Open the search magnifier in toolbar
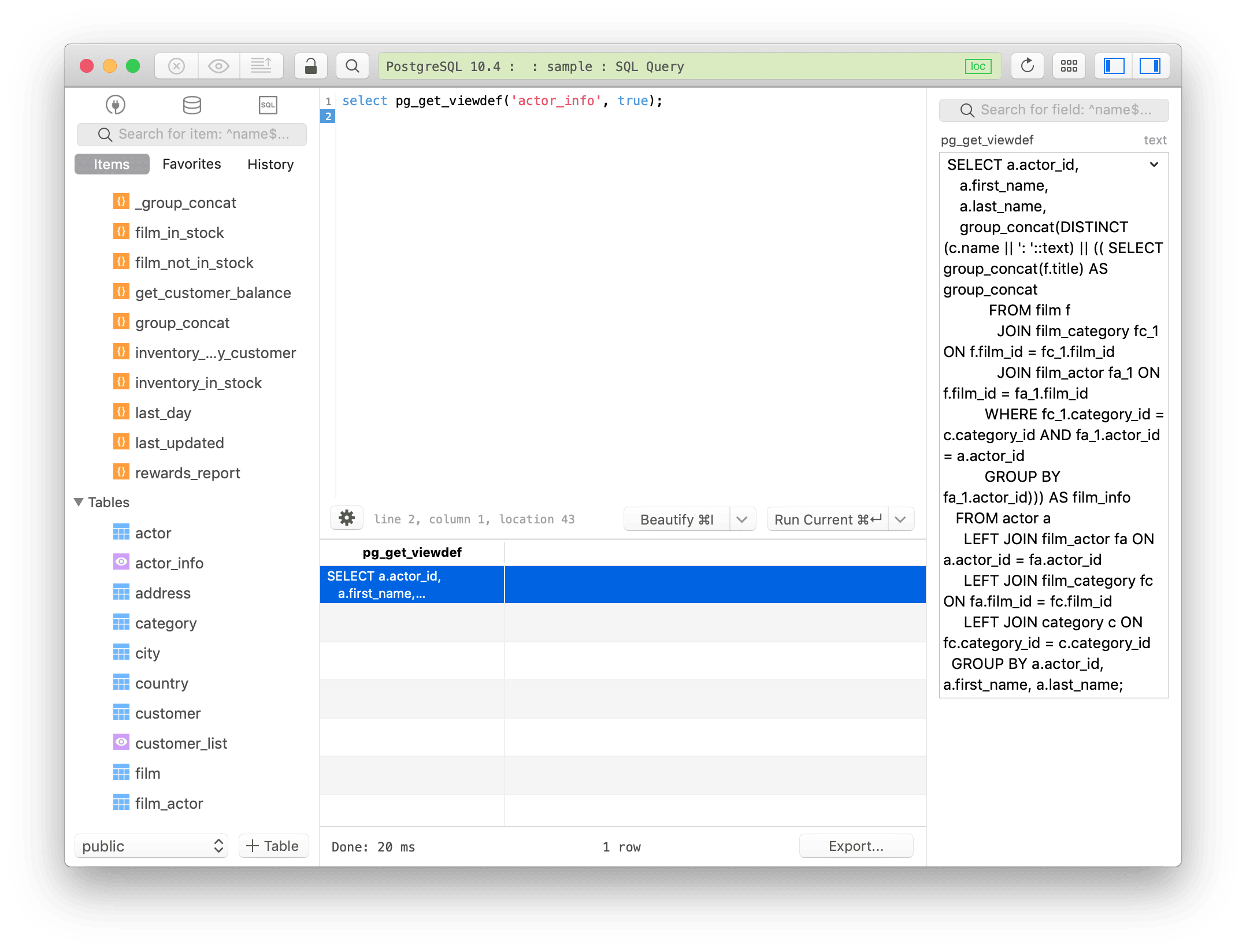1246x952 pixels. click(x=353, y=66)
